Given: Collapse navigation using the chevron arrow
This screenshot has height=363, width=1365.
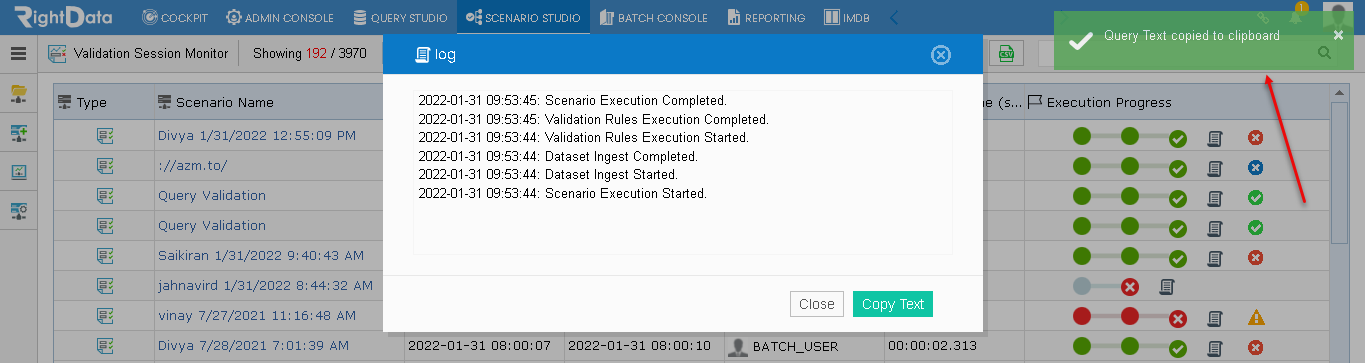Looking at the screenshot, I should pos(894,17).
